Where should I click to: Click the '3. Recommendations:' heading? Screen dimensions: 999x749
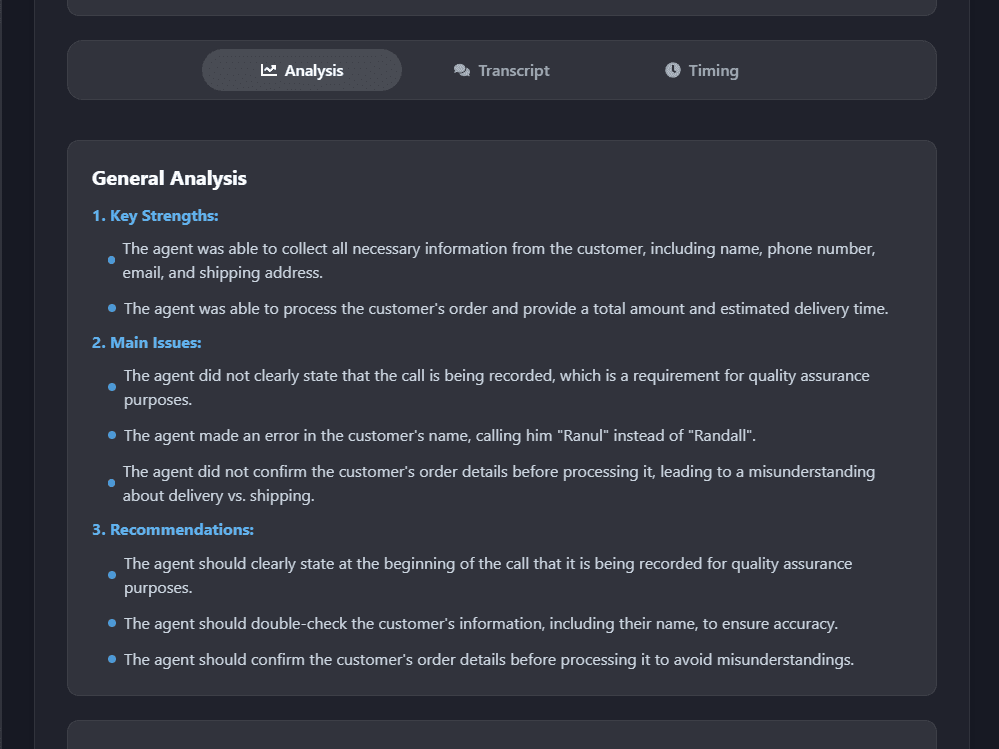click(x=173, y=530)
